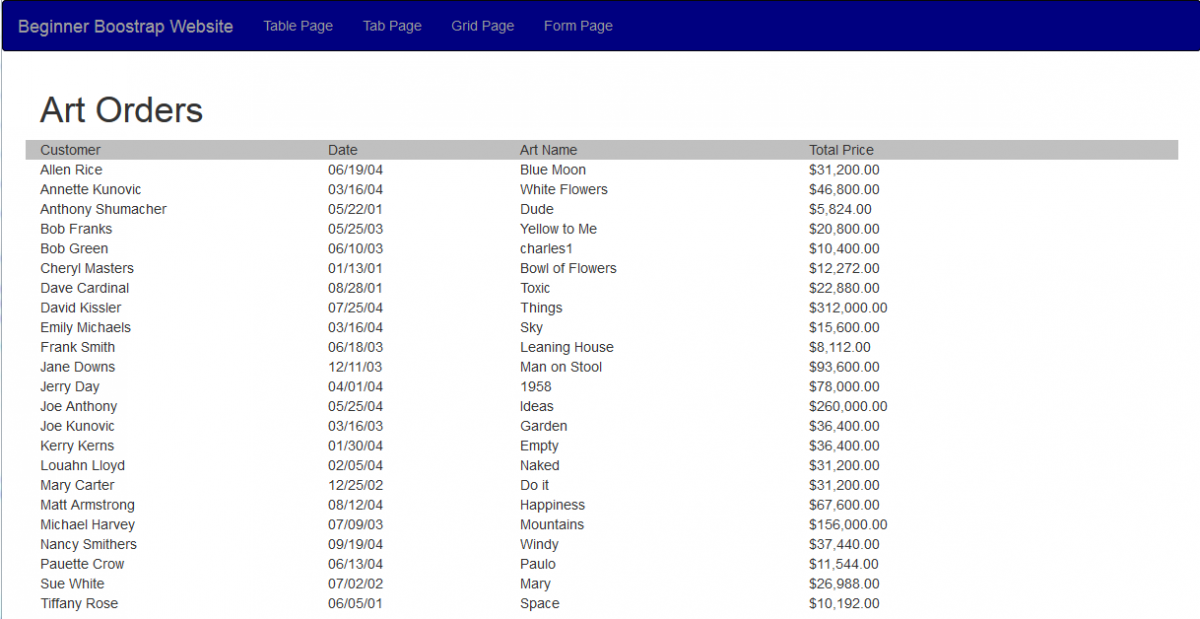Image resolution: width=1200 pixels, height=619 pixels.
Task: Click the Customer column header
Action: point(70,150)
